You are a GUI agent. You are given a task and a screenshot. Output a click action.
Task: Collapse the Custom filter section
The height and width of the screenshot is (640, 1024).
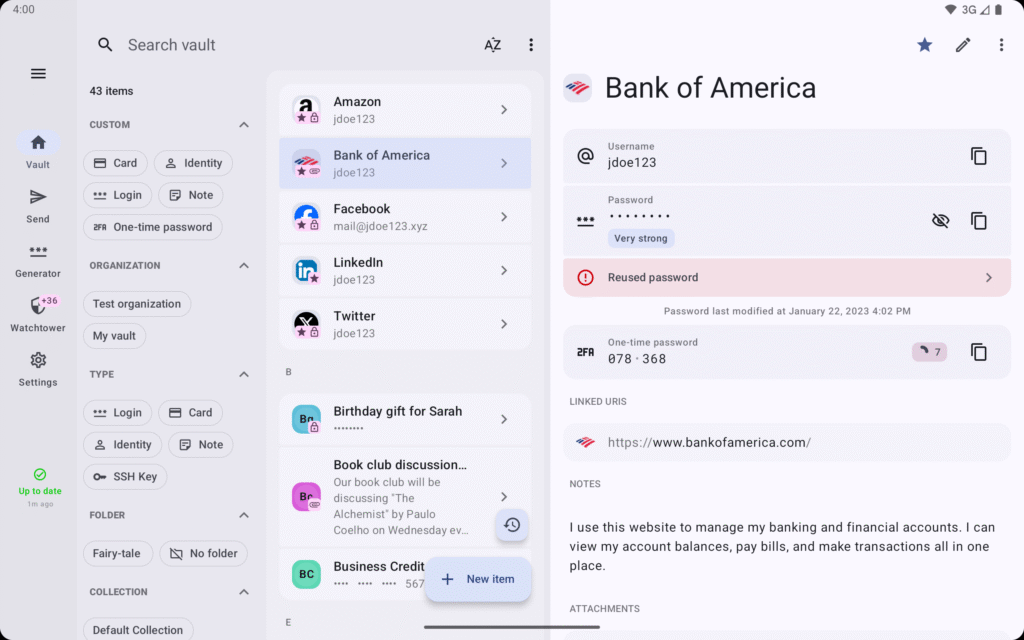[x=244, y=125]
